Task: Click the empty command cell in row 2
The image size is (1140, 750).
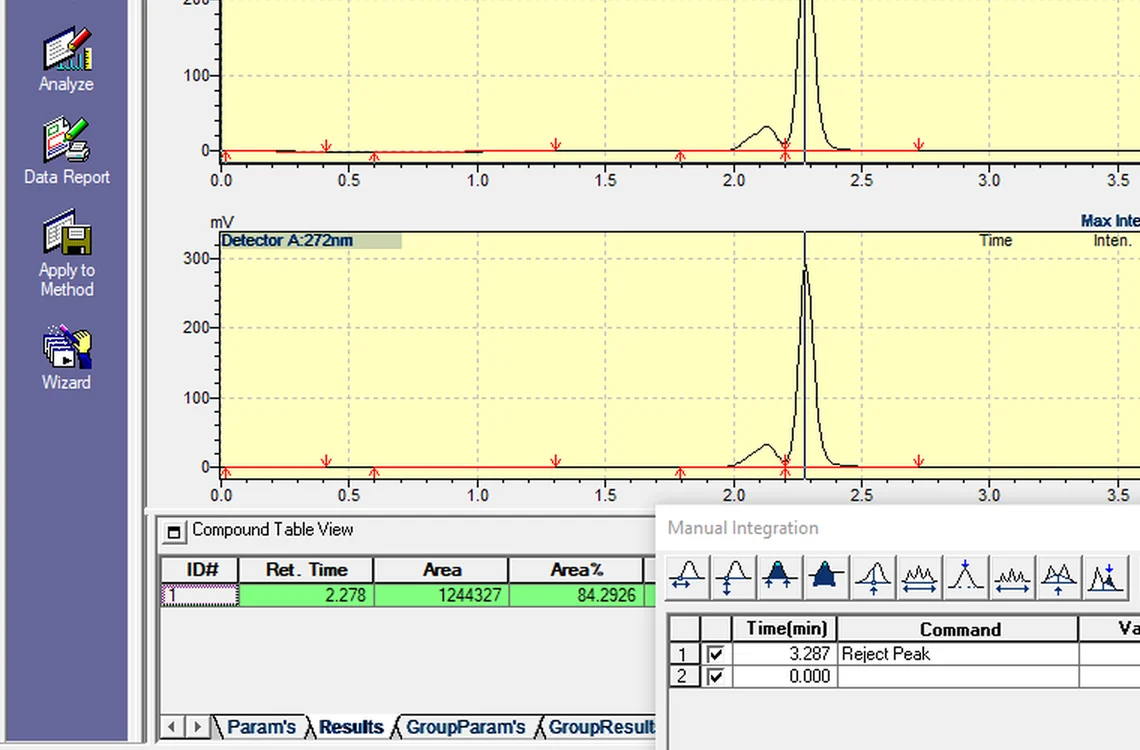Action: 958,677
